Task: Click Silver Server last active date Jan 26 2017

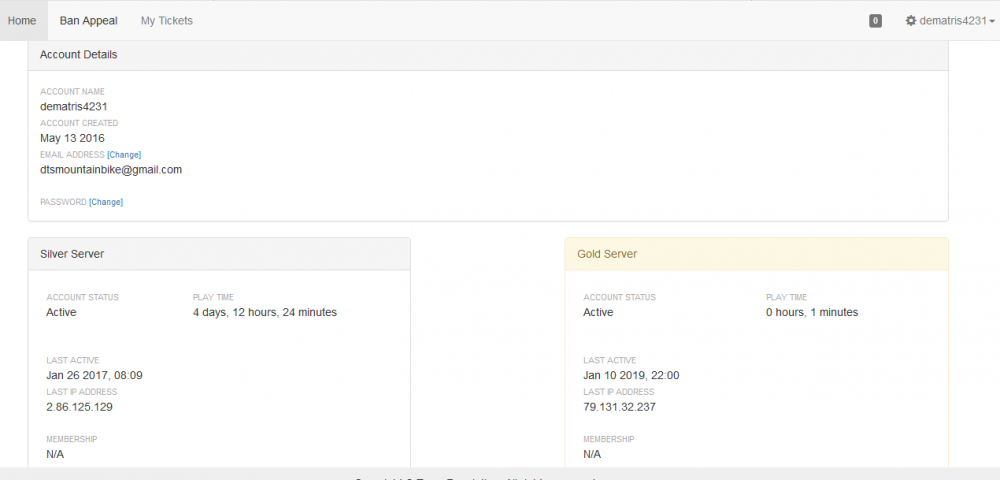Action: (x=94, y=375)
